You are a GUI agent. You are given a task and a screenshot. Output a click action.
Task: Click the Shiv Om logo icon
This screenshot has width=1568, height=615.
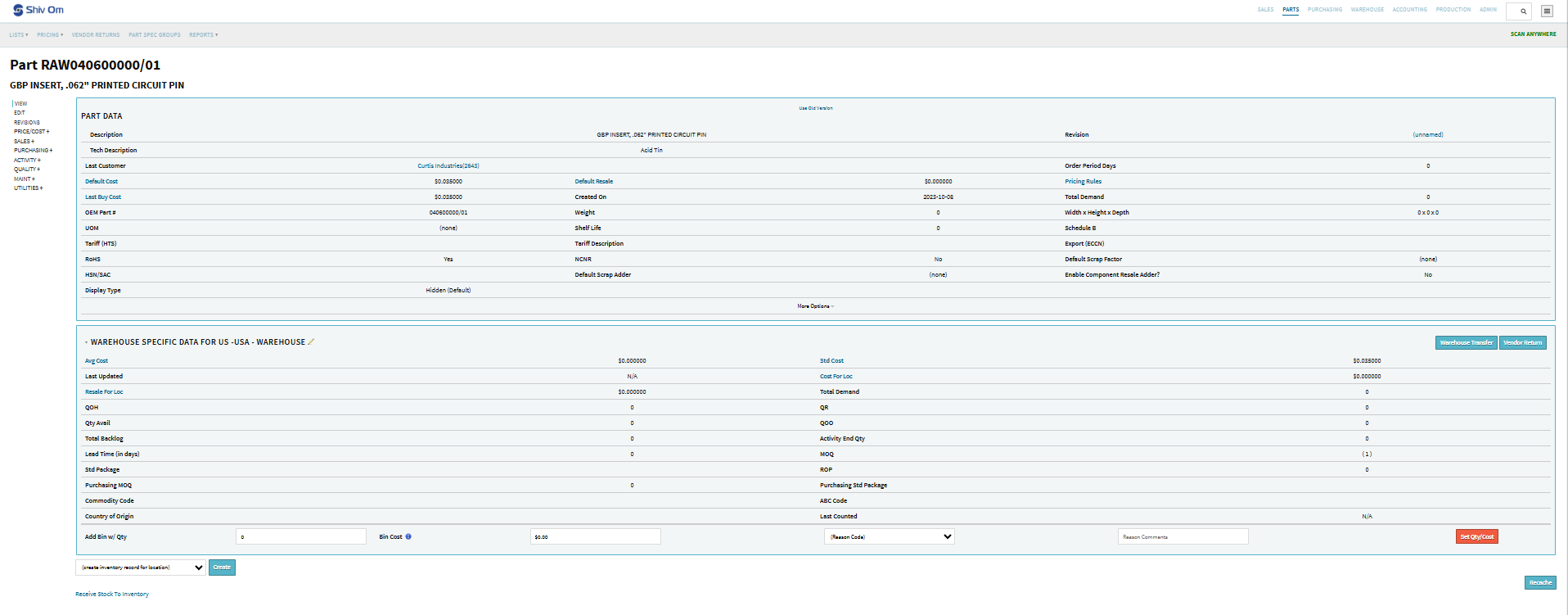(18, 10)
